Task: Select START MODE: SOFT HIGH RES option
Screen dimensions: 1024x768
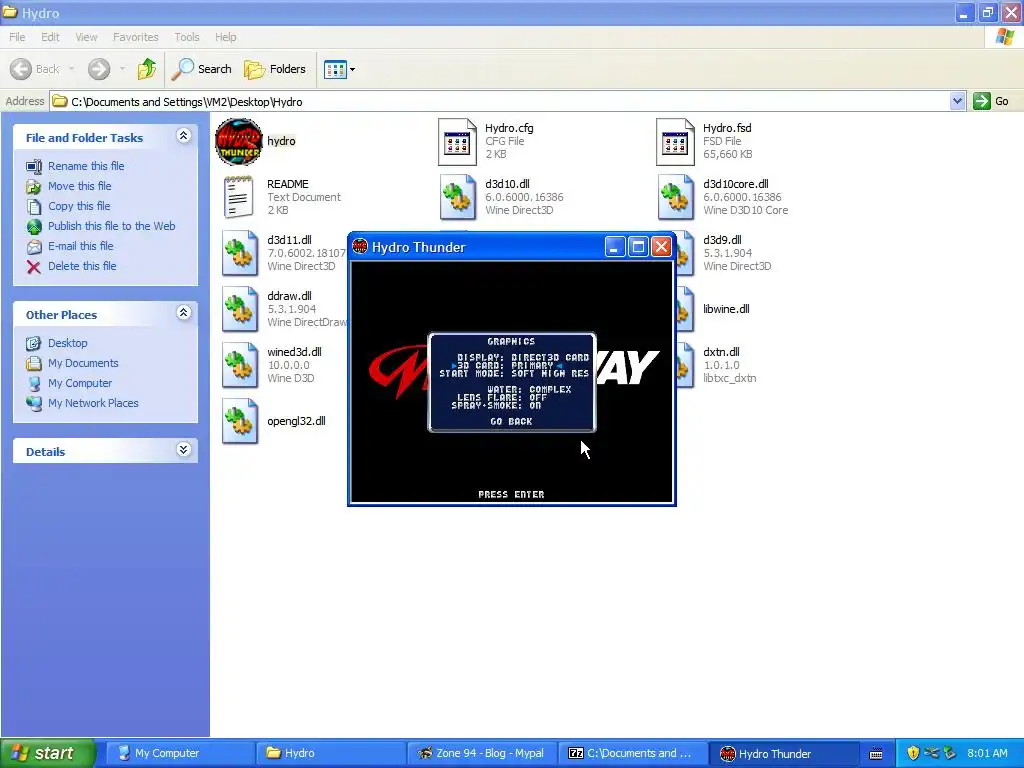Action: (514, 374)
